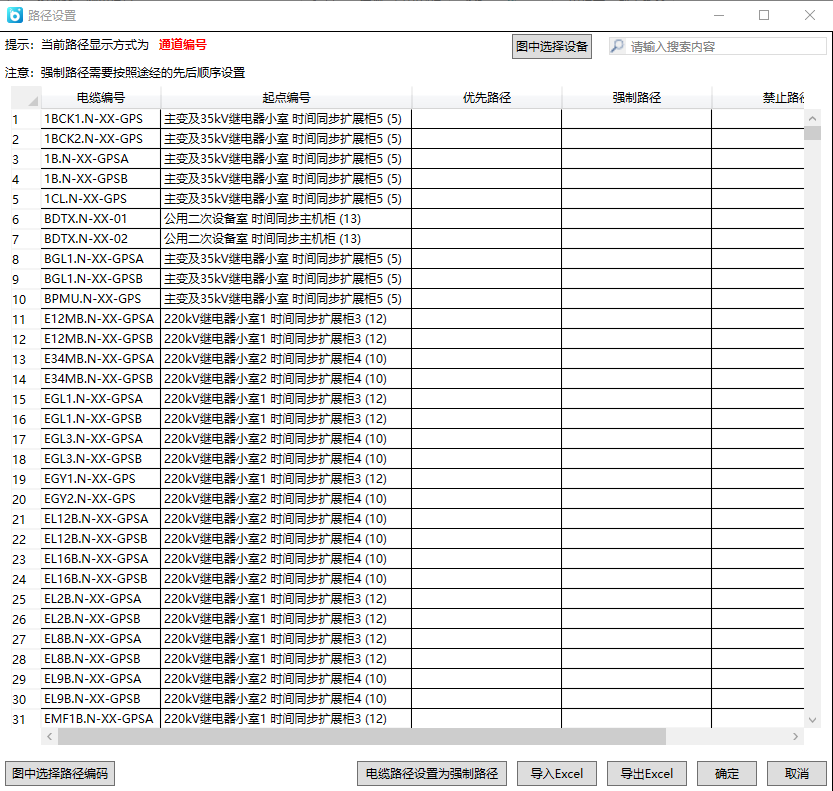
Task: Cancel the dialog with 取消
Action: coord(797,773)
